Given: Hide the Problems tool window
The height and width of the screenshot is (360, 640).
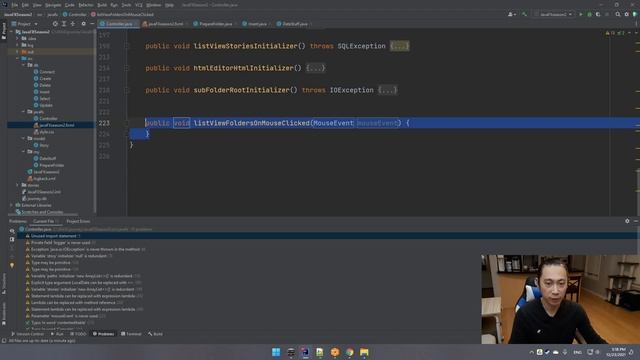Looking at the screenshot, I should pos(636,221).
